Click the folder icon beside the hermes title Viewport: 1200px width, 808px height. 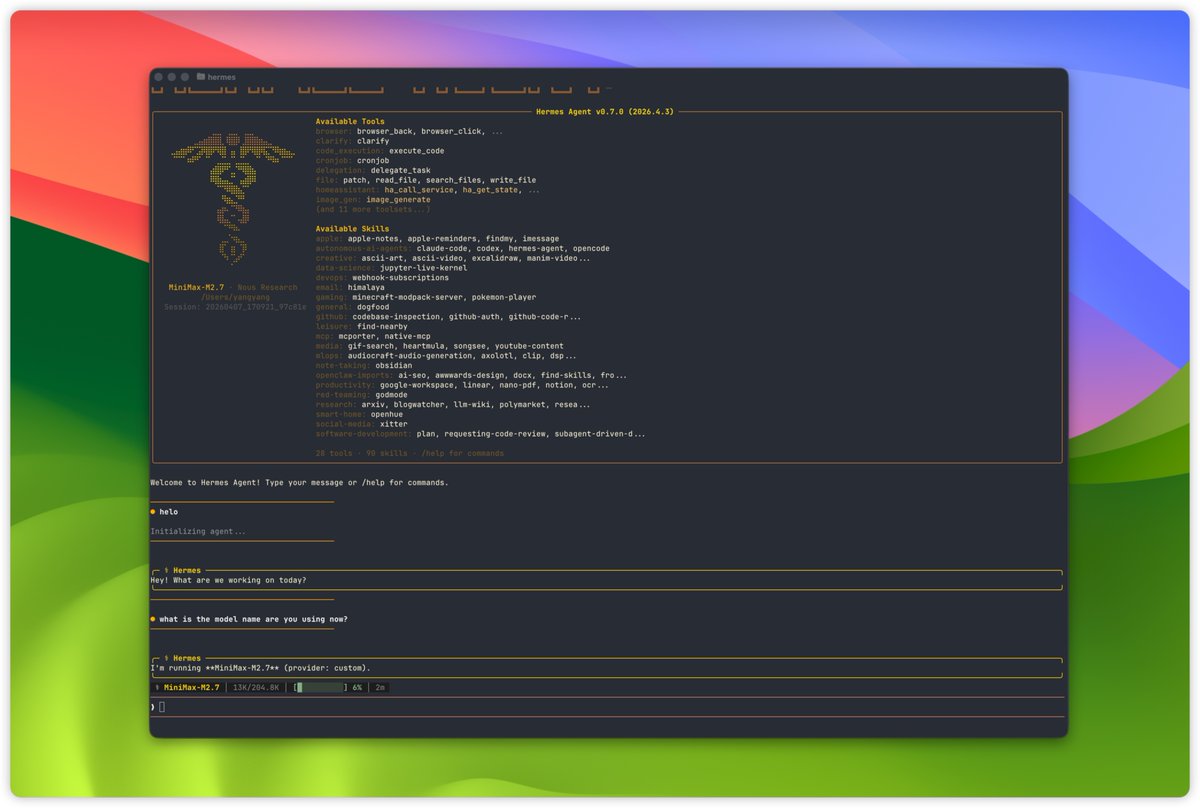click(201, 77)
